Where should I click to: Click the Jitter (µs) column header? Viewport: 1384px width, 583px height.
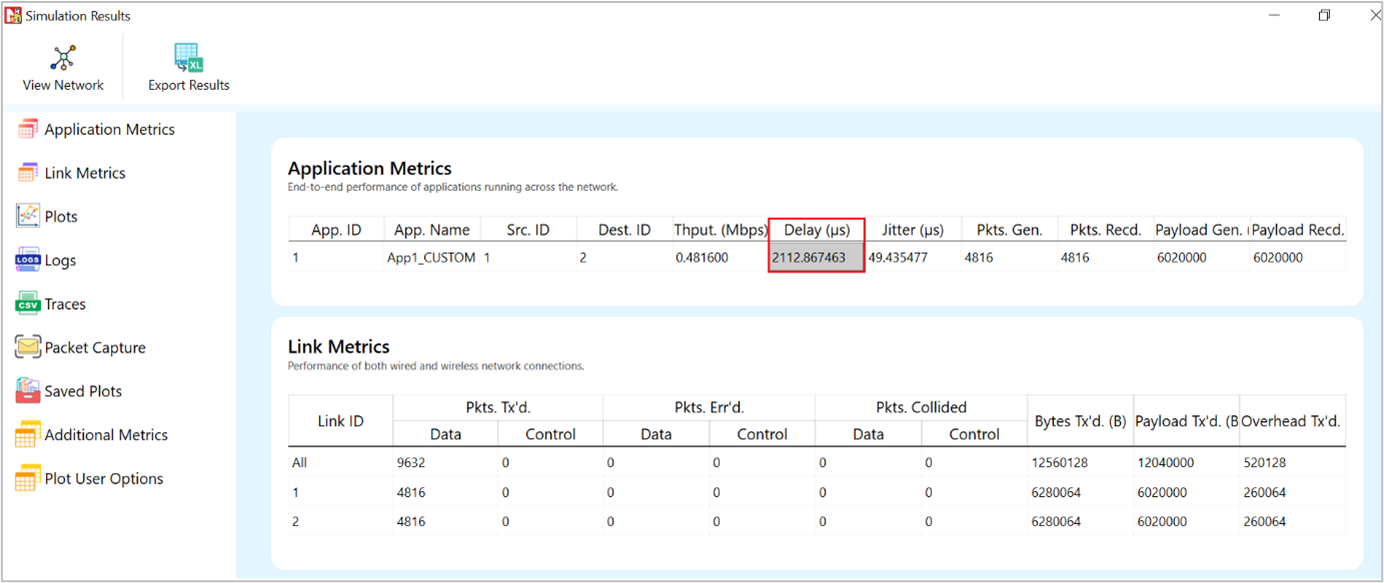[x=912, y=230]
